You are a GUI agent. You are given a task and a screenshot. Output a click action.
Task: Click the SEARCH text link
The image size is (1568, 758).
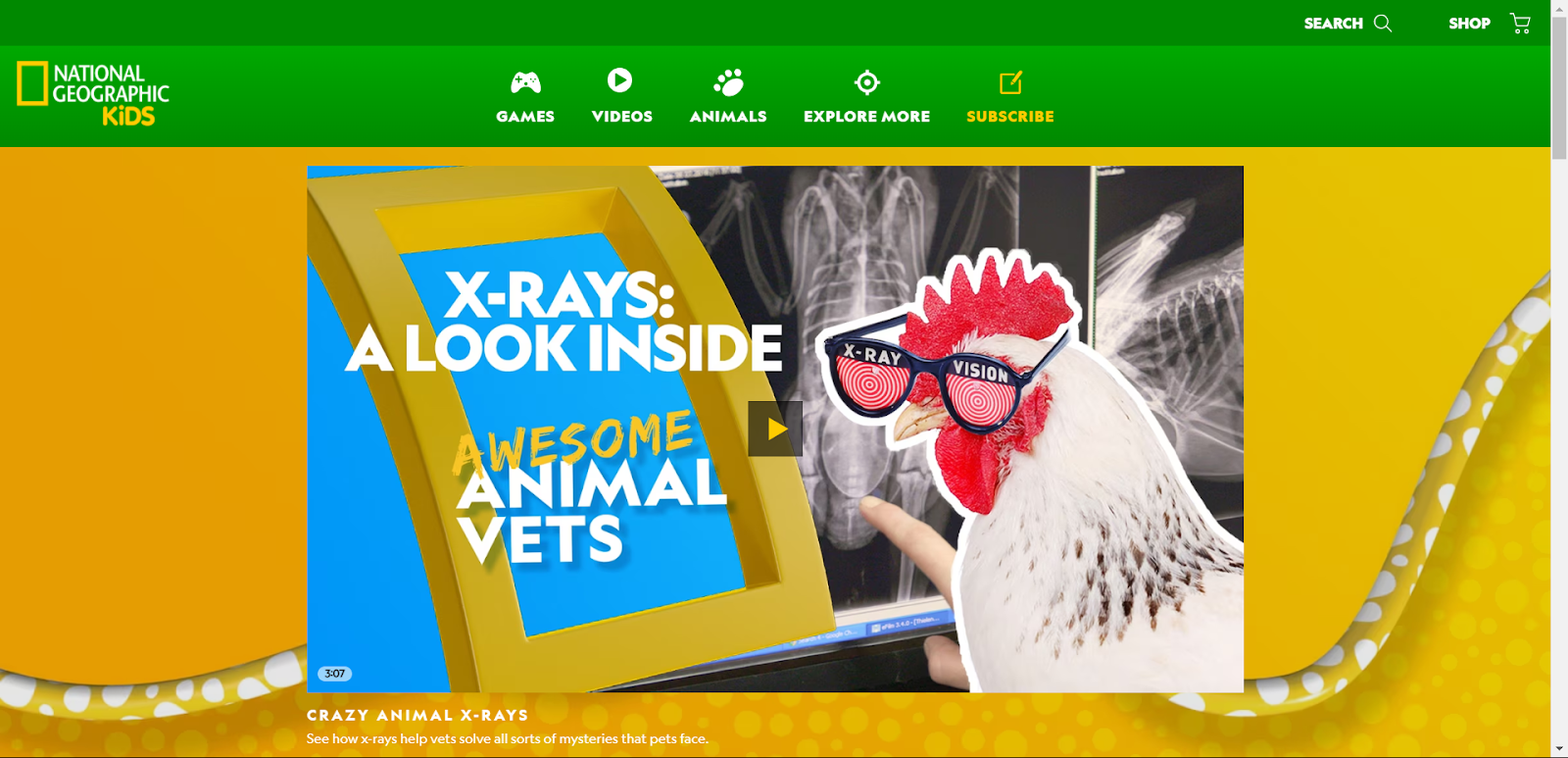[x=1333, y=24]
